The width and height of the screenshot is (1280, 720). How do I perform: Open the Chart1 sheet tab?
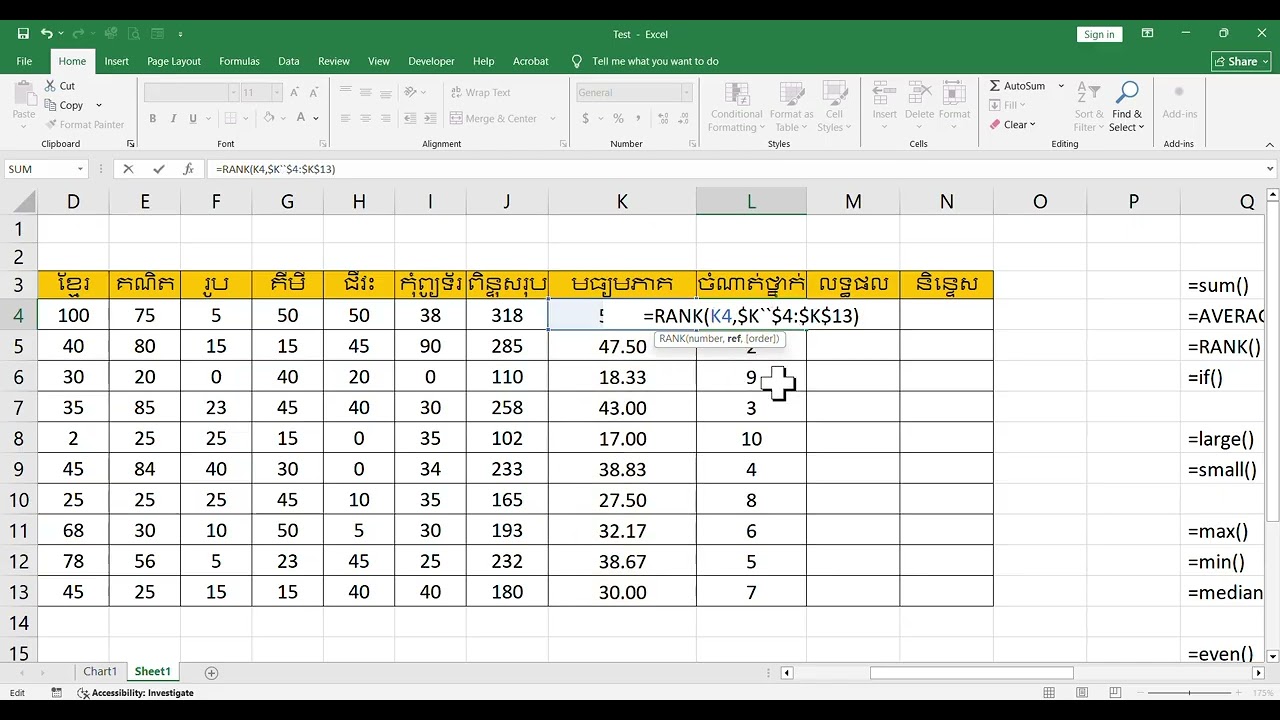pyautogui.click(x=100, y=672)
